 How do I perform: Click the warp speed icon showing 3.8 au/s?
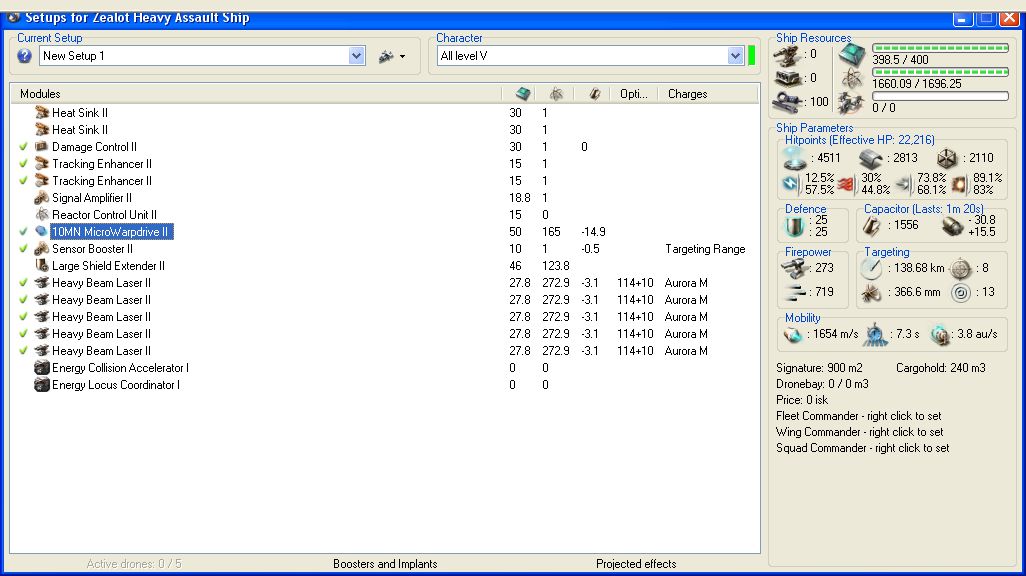[x=940, y=334]
